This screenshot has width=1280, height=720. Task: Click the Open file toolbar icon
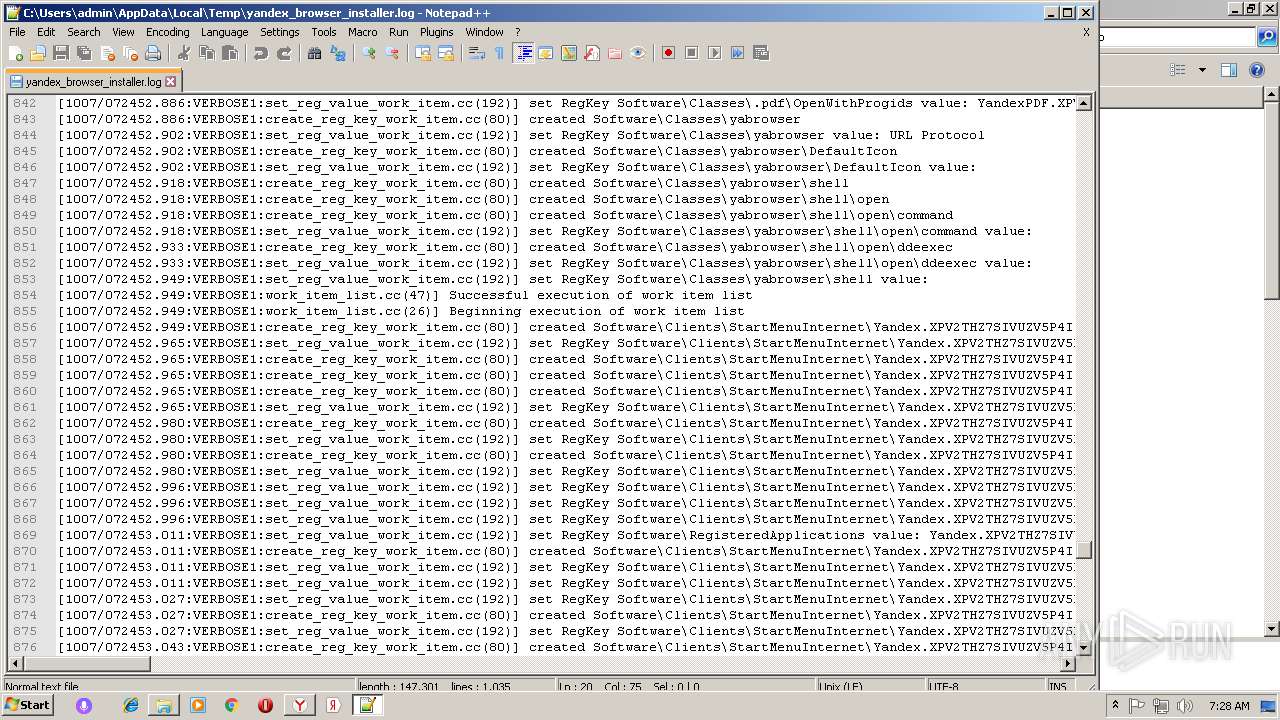coord(38,53)
